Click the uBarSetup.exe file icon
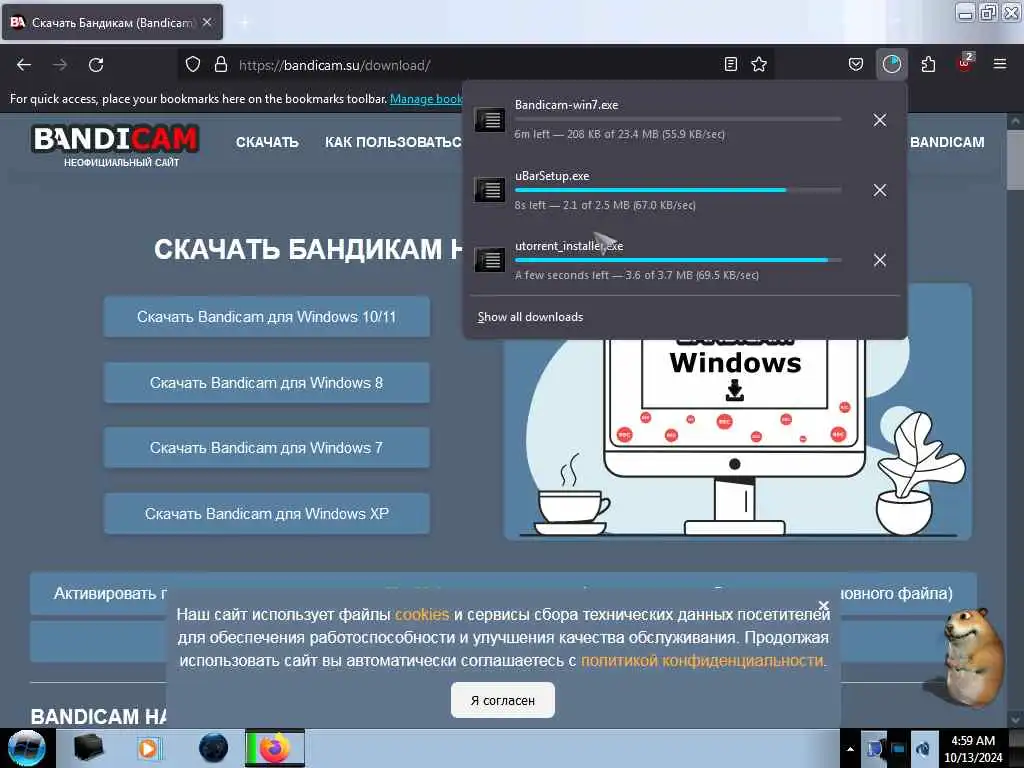 (490, 190)
